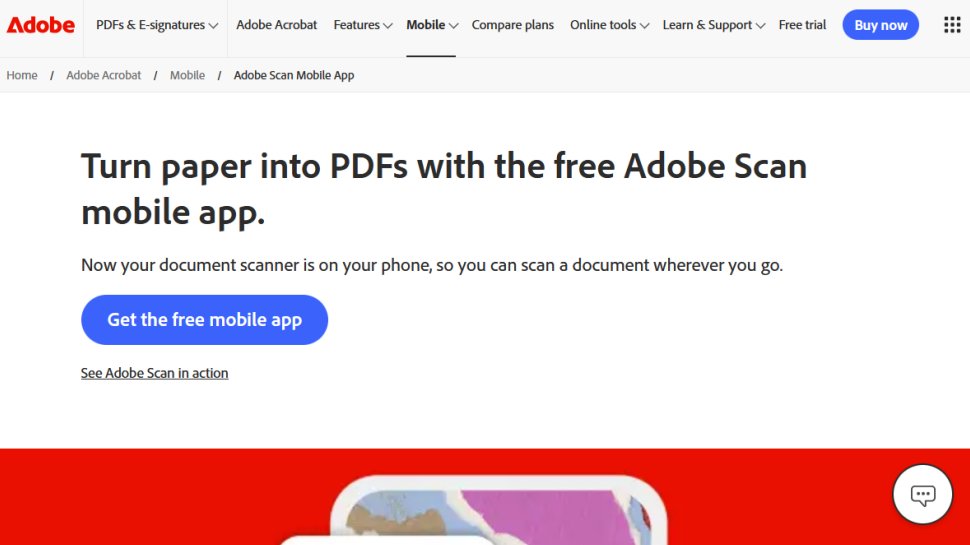This screenshot has height=545, width=970.
Task: Open the chat support bubble
Action: [x=922, y=494]
